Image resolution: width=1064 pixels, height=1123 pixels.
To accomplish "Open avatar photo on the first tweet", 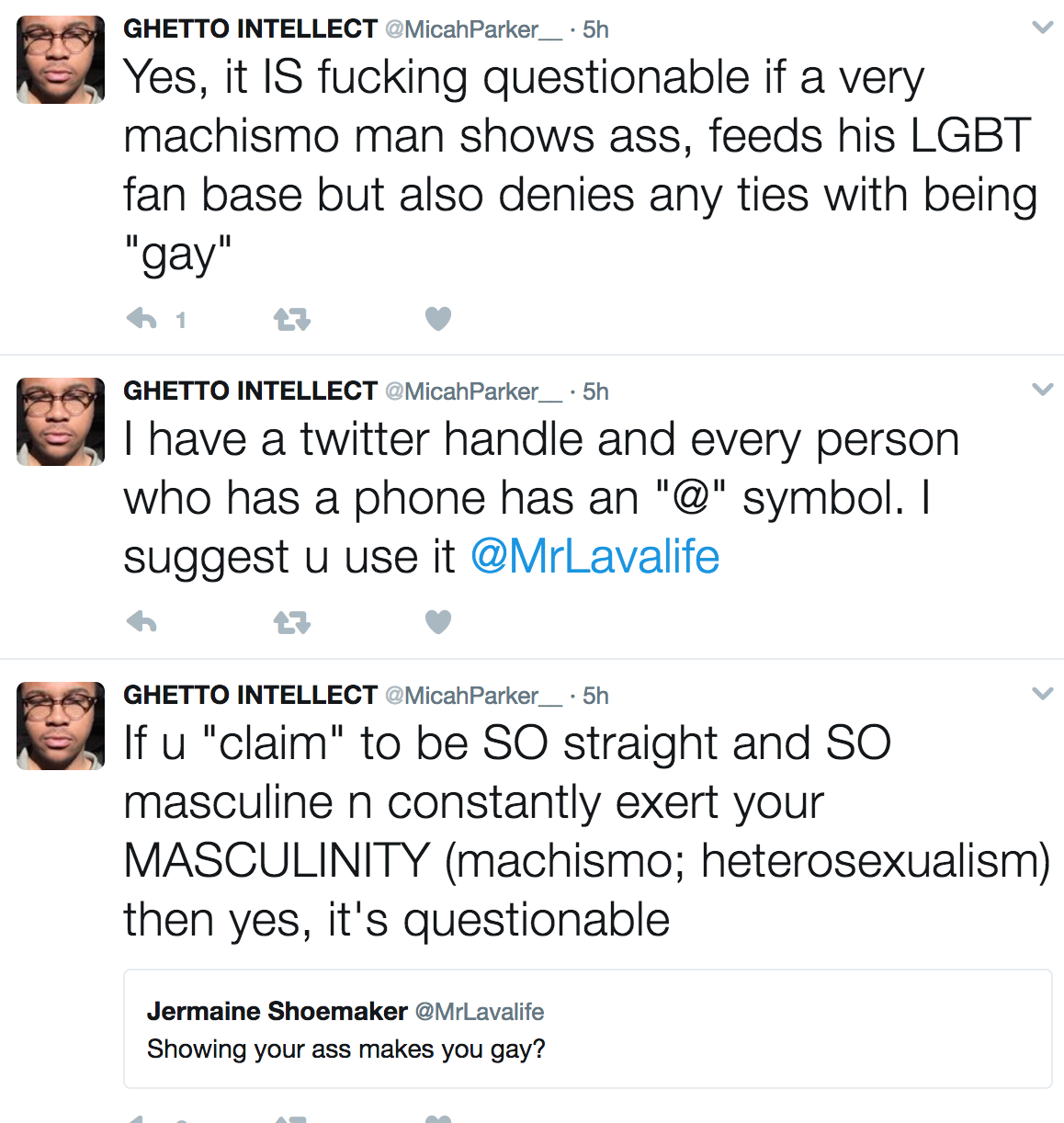I will [x=61, y=60].
